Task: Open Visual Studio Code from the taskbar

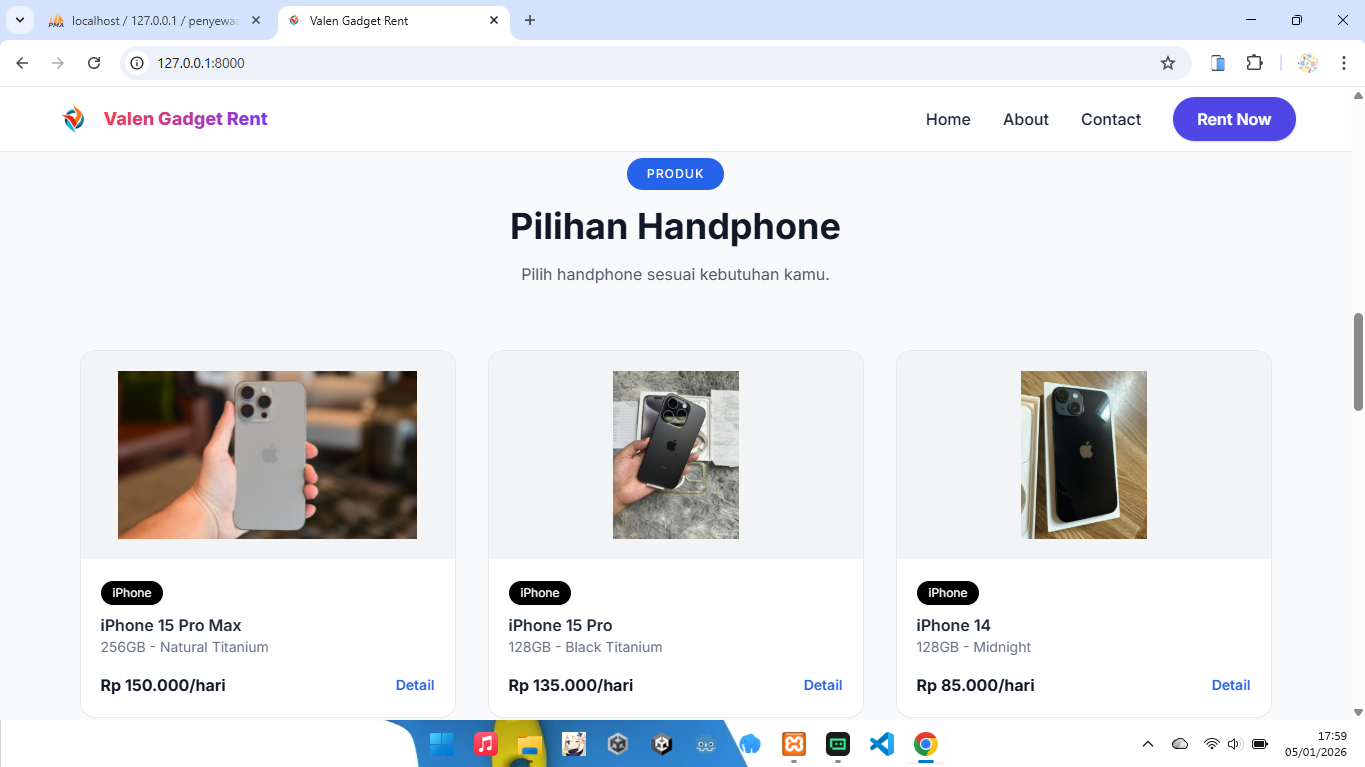Action: (881, 744)
